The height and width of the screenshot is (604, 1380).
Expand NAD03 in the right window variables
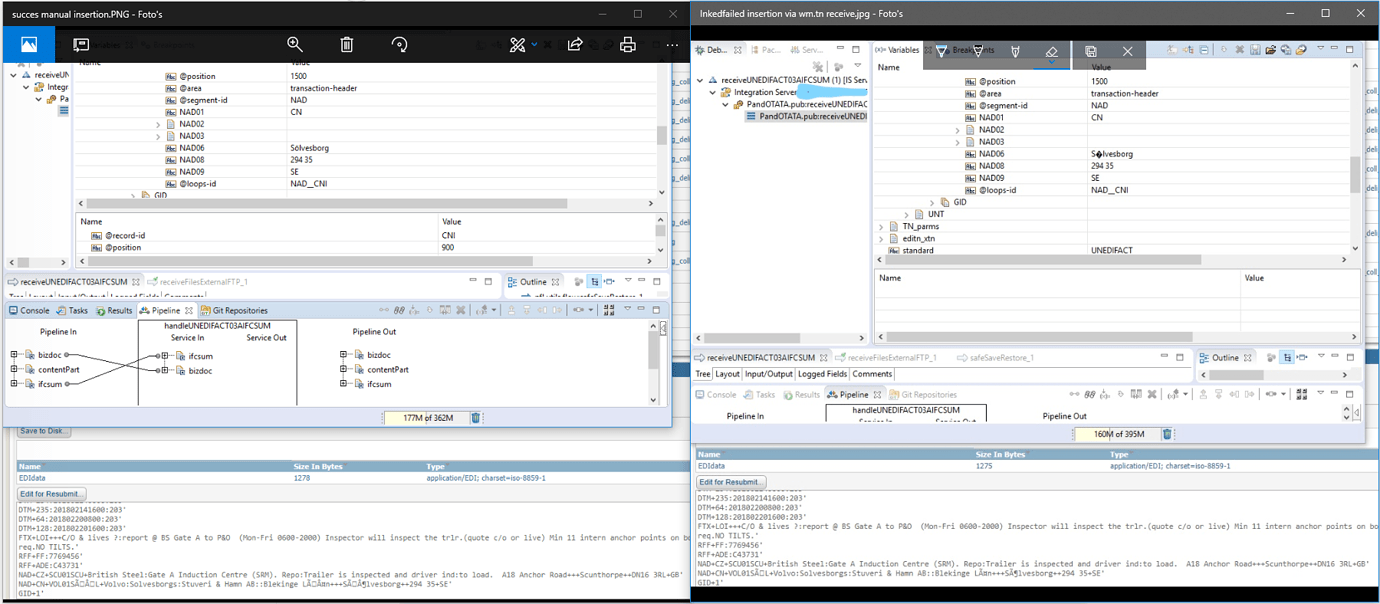point(957,142)
